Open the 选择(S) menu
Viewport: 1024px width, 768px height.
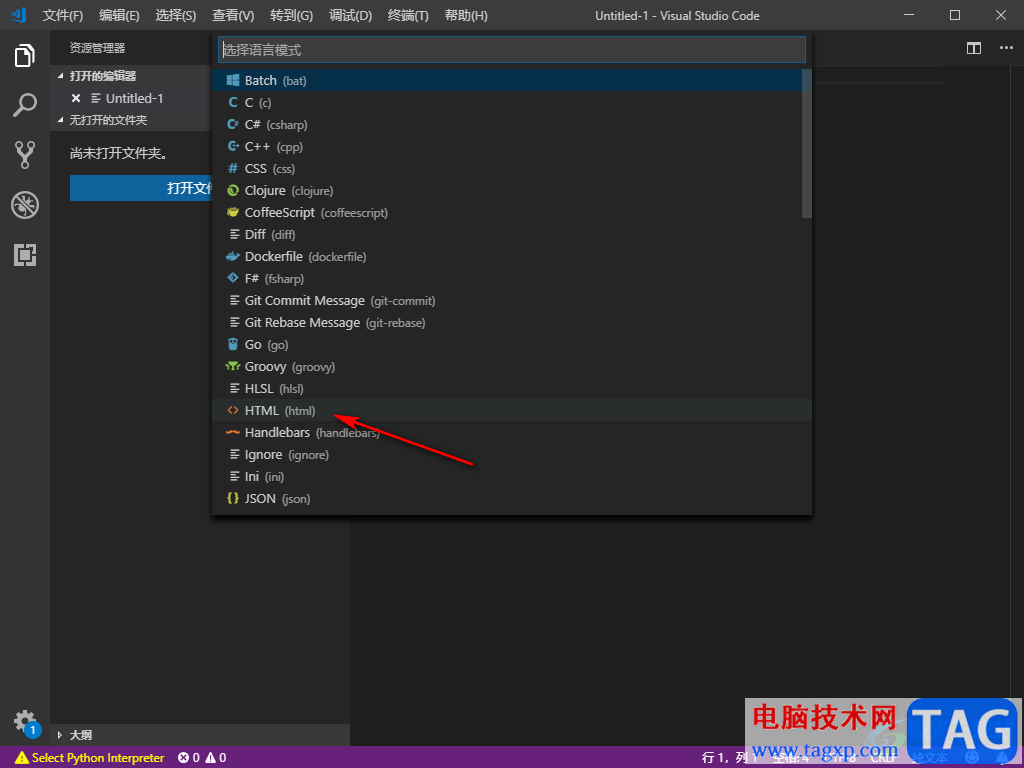pos(176,15)
